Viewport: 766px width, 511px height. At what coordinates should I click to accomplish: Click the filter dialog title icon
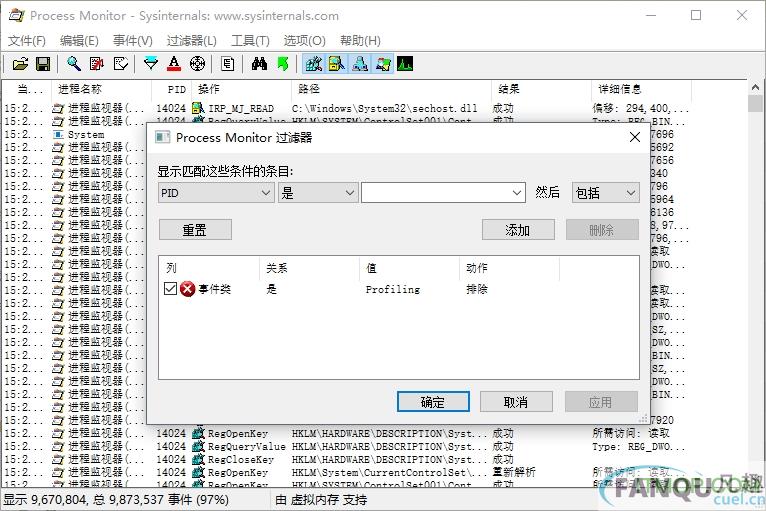tap(163, 137)
